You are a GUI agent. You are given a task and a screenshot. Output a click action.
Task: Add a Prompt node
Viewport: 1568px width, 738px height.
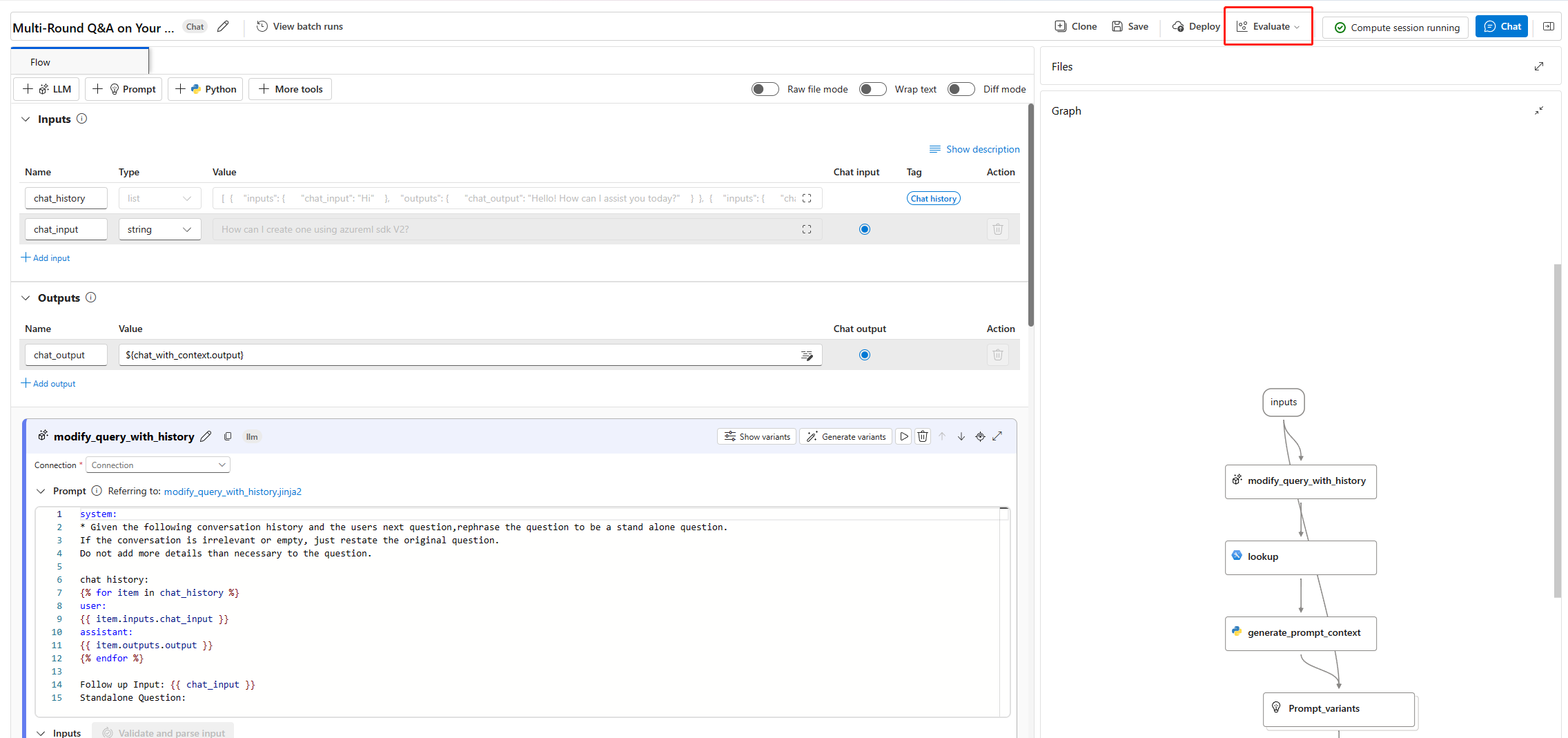(124, 89)
